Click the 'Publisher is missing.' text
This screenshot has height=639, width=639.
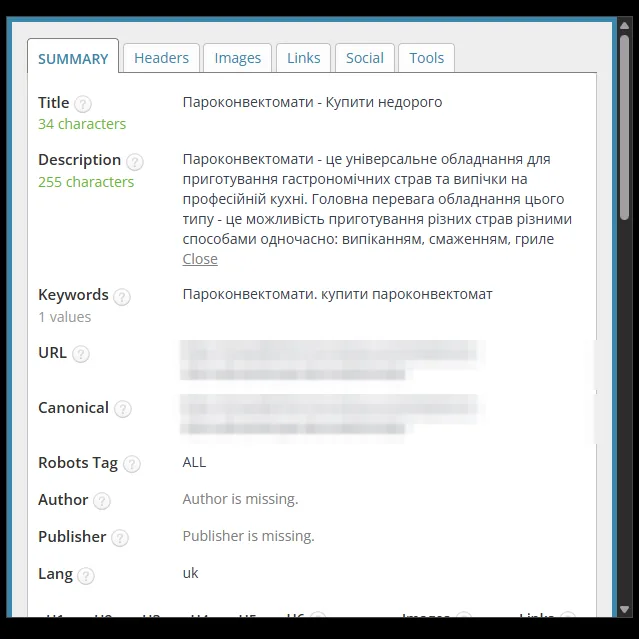tap(249, 536)
